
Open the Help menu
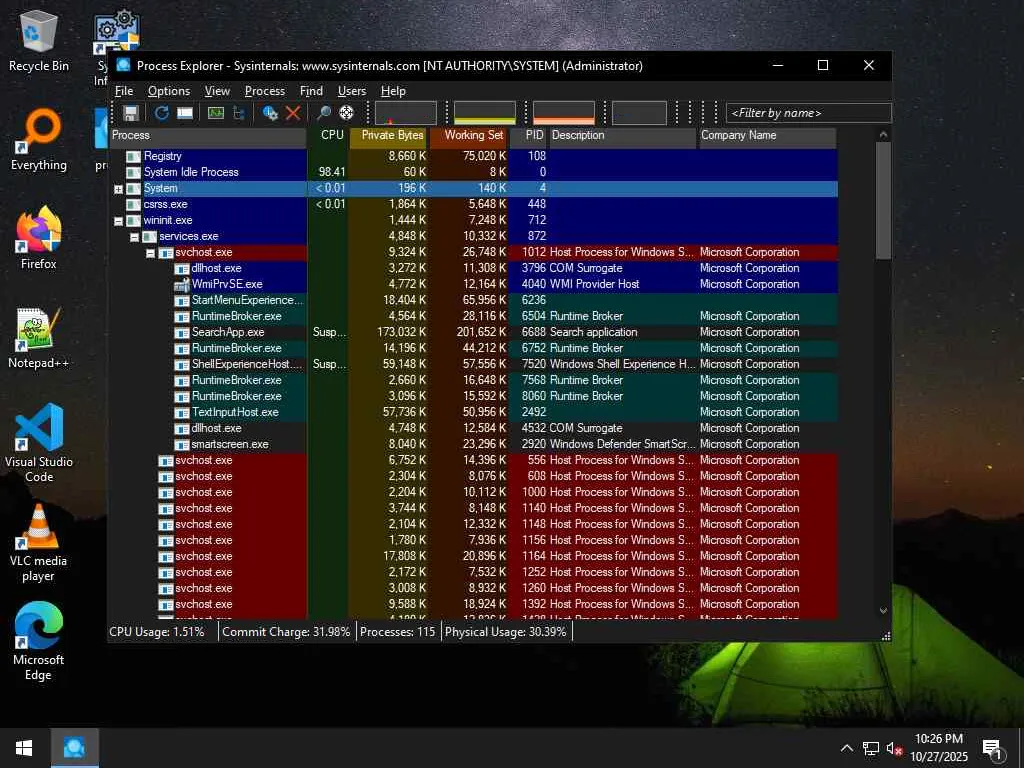pyautogui.click(x=393, y=91)
